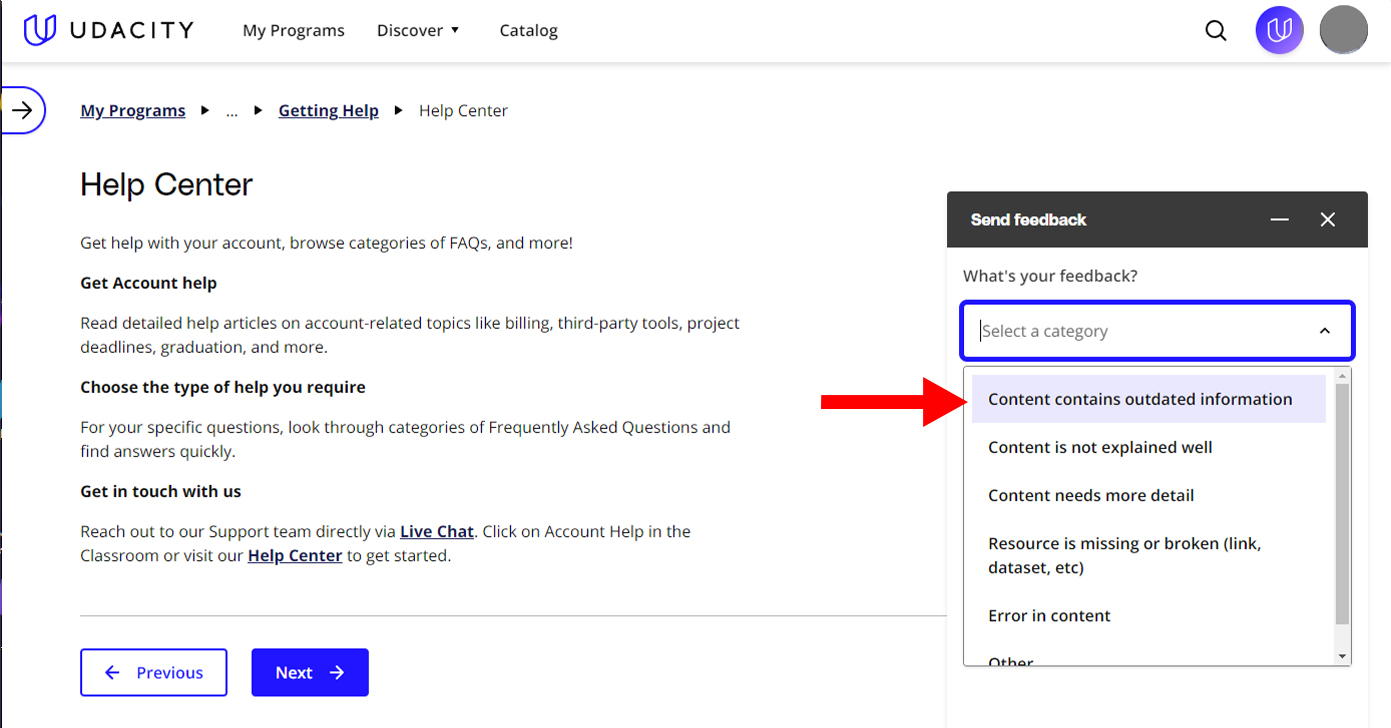1391x728 pixels.
Task: Click the Select a category field
Action: pyautogui.click(x=1157, y=331)
